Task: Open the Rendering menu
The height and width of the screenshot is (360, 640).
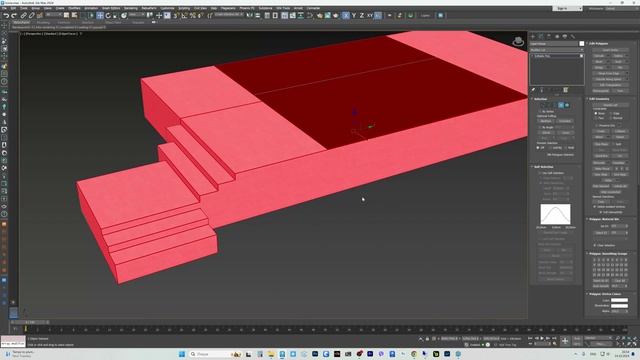Action: [x=131, y=8]
